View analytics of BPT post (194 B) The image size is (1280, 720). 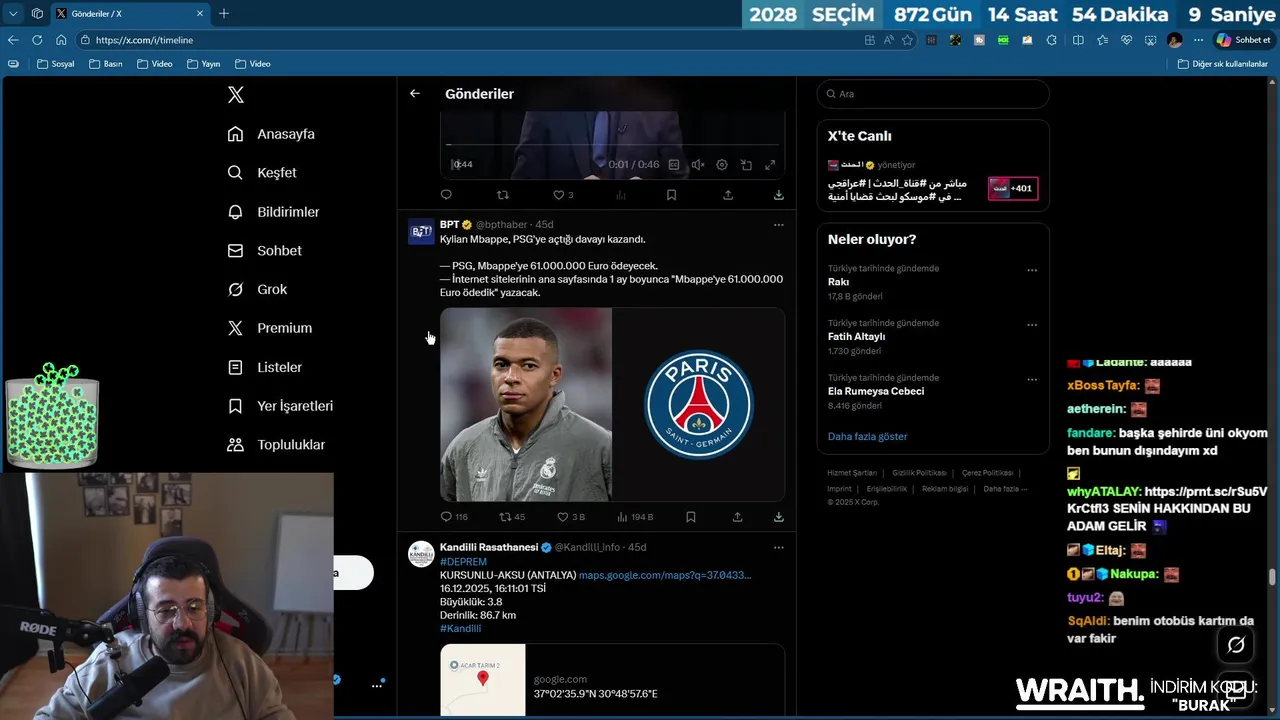click(635, 517)
